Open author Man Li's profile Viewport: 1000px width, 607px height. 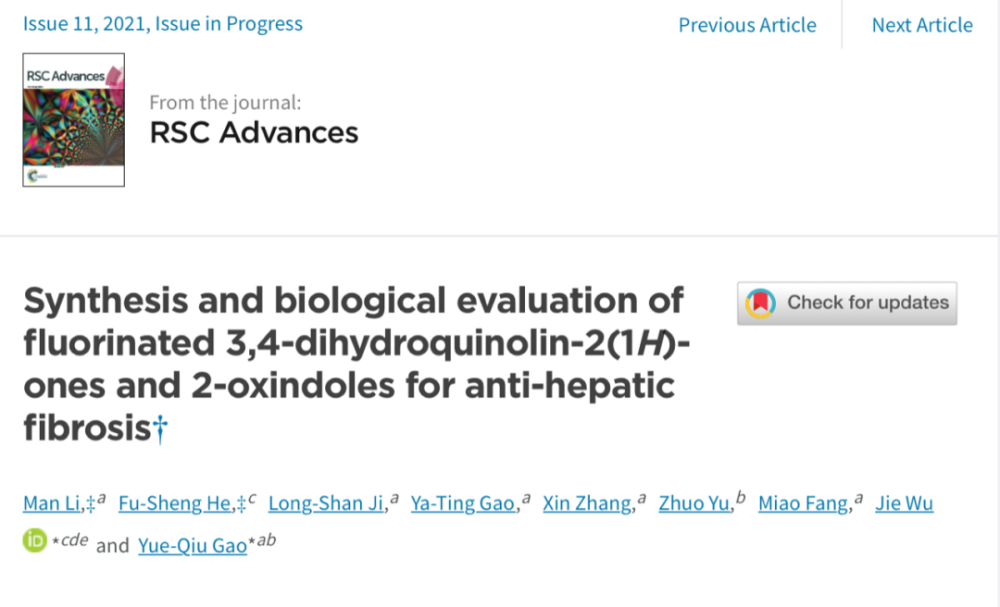pyautogui.click(x=53, y=504)
